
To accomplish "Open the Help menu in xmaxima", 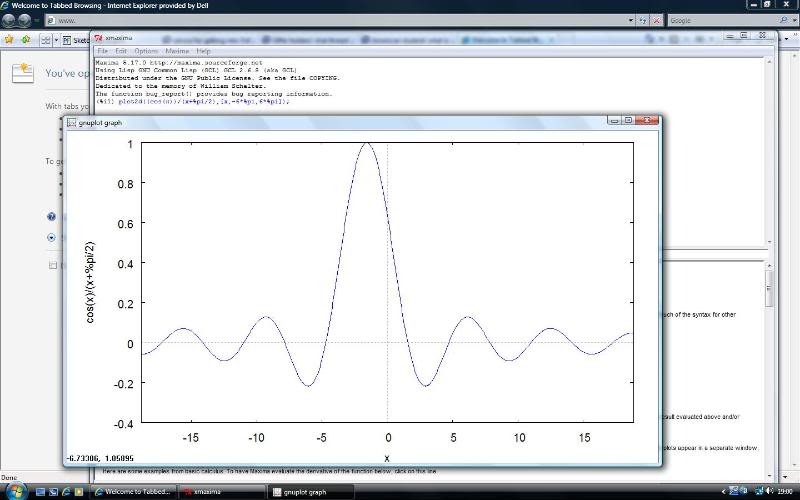I will pos(204,51).
